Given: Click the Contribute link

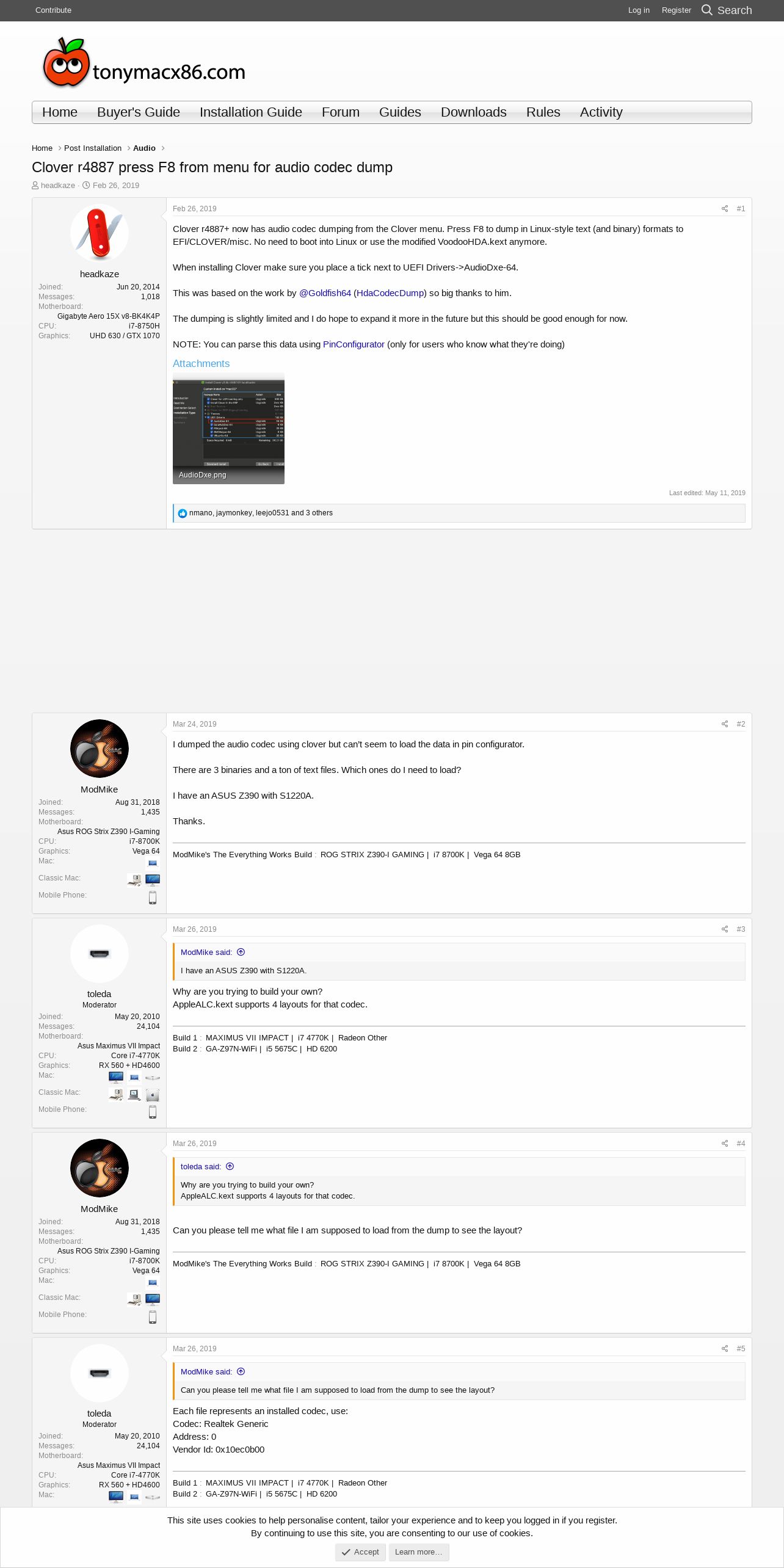Looking at the screenshot, I should [53, 10].
